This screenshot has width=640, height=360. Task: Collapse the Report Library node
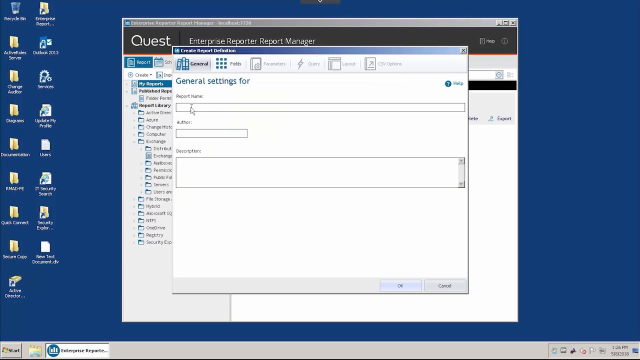(x=127, y=106)
